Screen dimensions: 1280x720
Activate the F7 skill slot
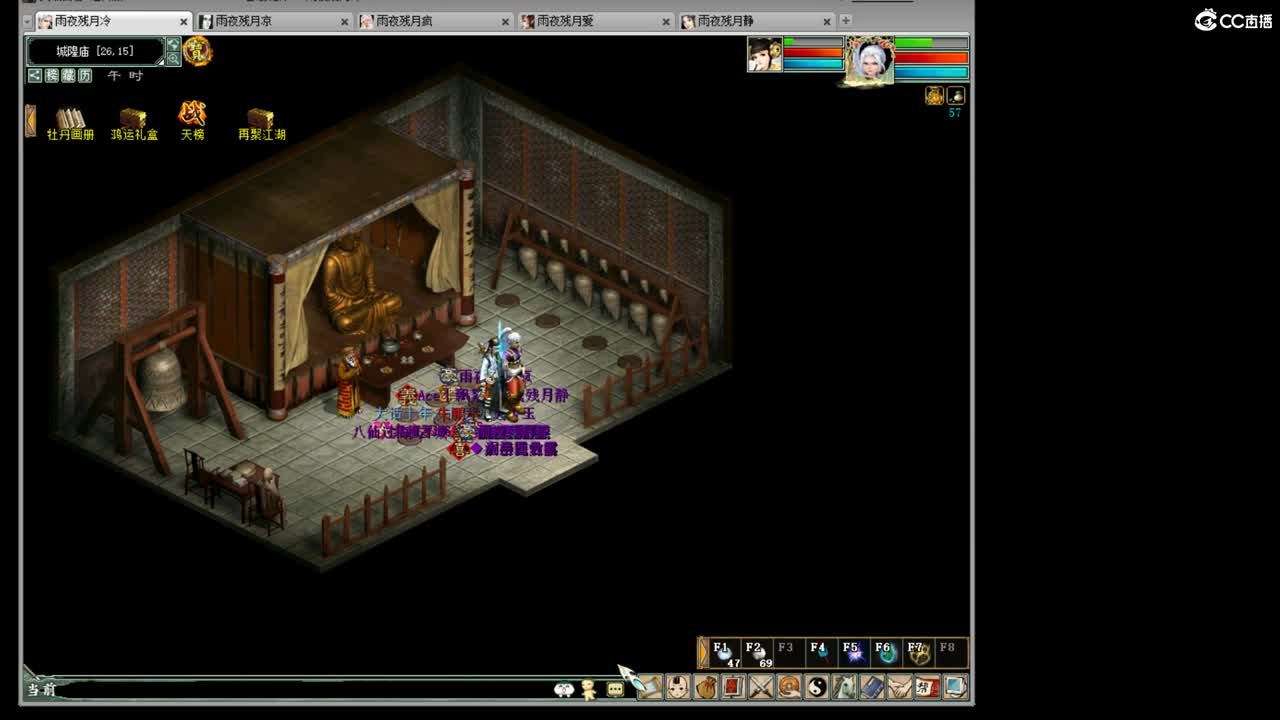(918, 653)
